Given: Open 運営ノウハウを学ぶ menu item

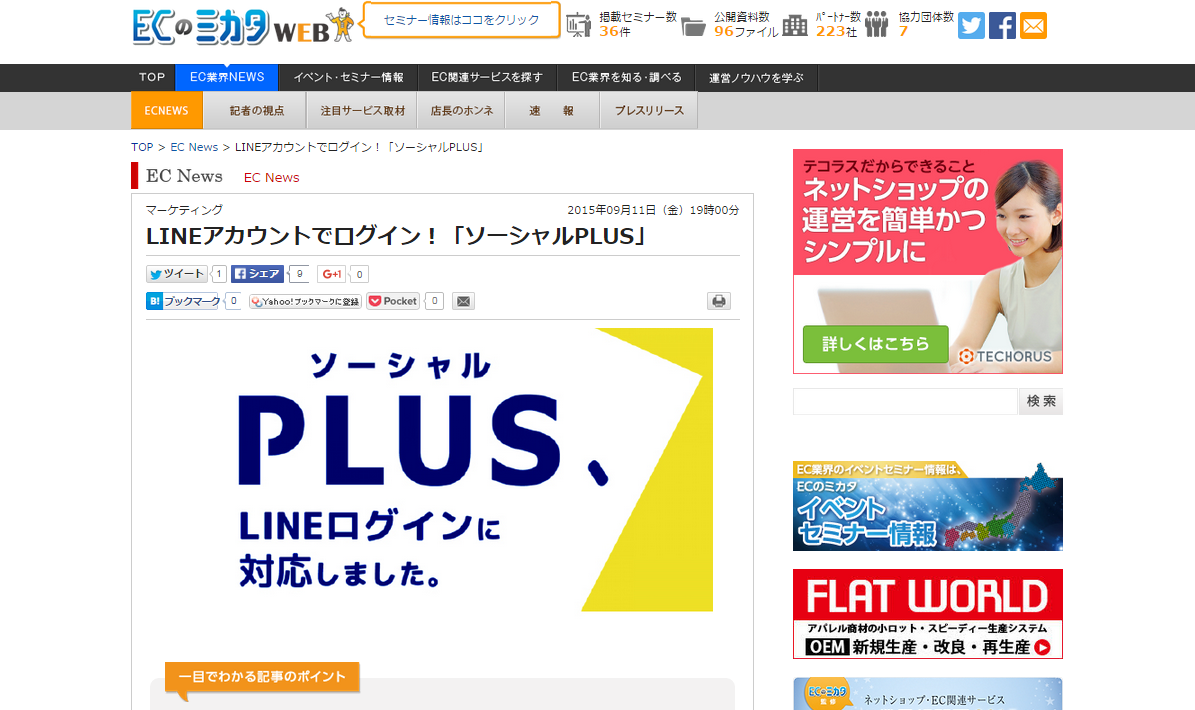Looking at the screenshot, I should (756, 78).
